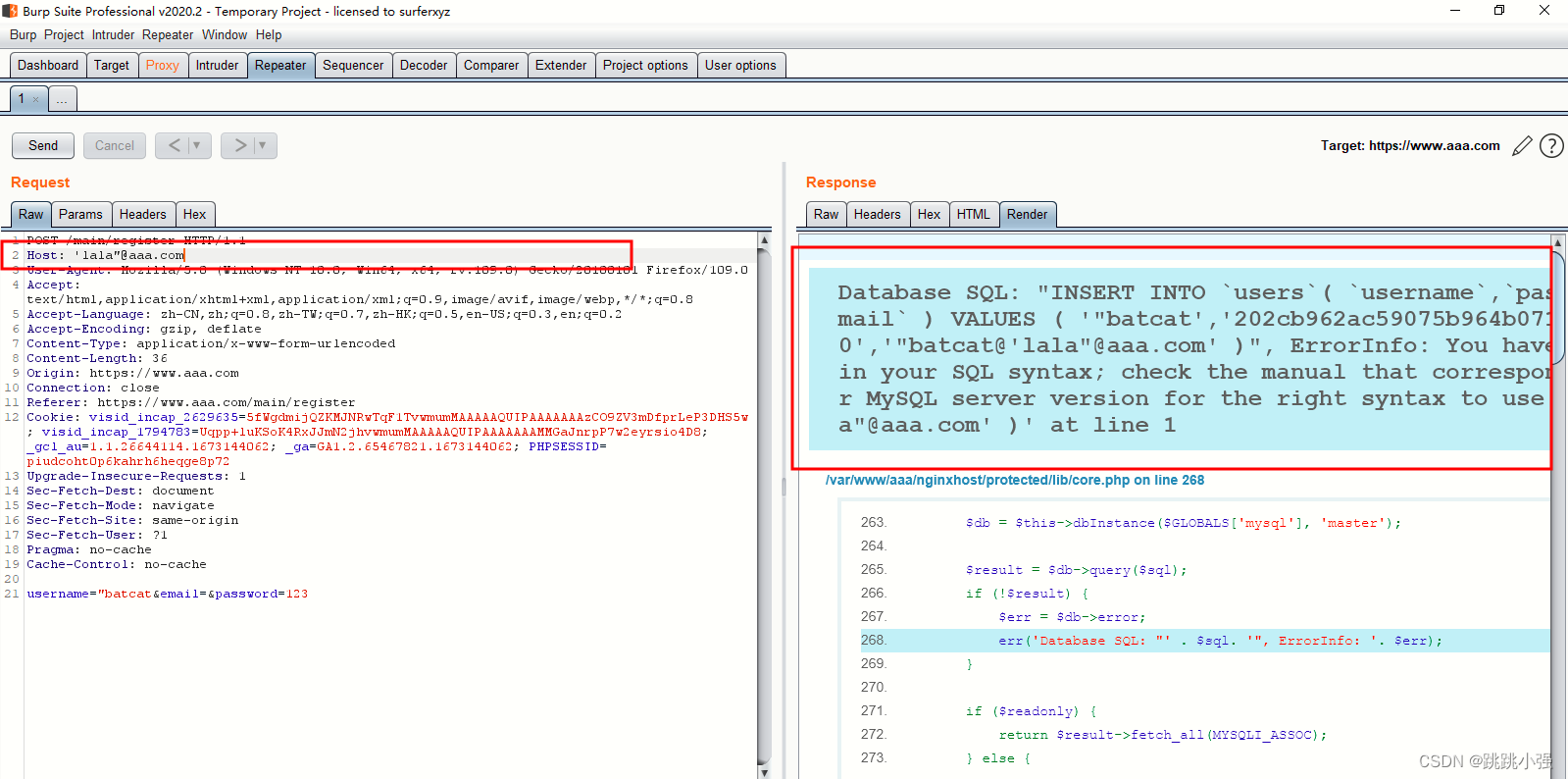Click the core.php on line 268 error path
Screen dimensions: 1568x779
1015,480
